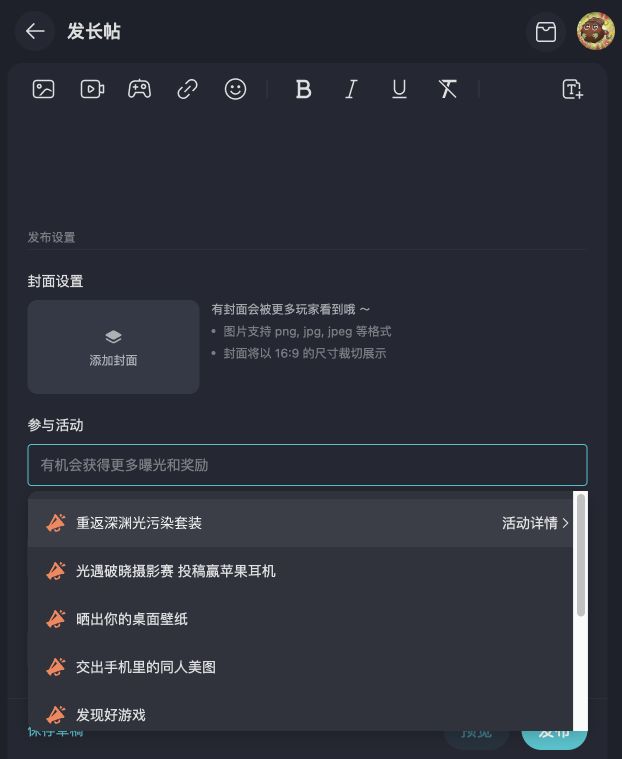Select 光遇破晓摄影赛 投稿赢苹果耳机 option

tap(176, 571)
